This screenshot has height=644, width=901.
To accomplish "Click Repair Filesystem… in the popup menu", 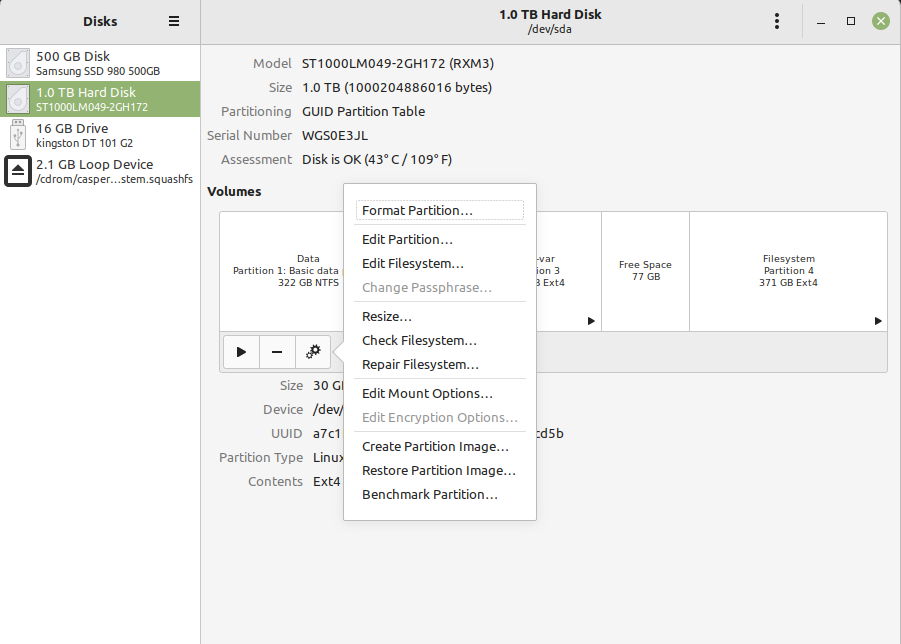I will 420,365.
